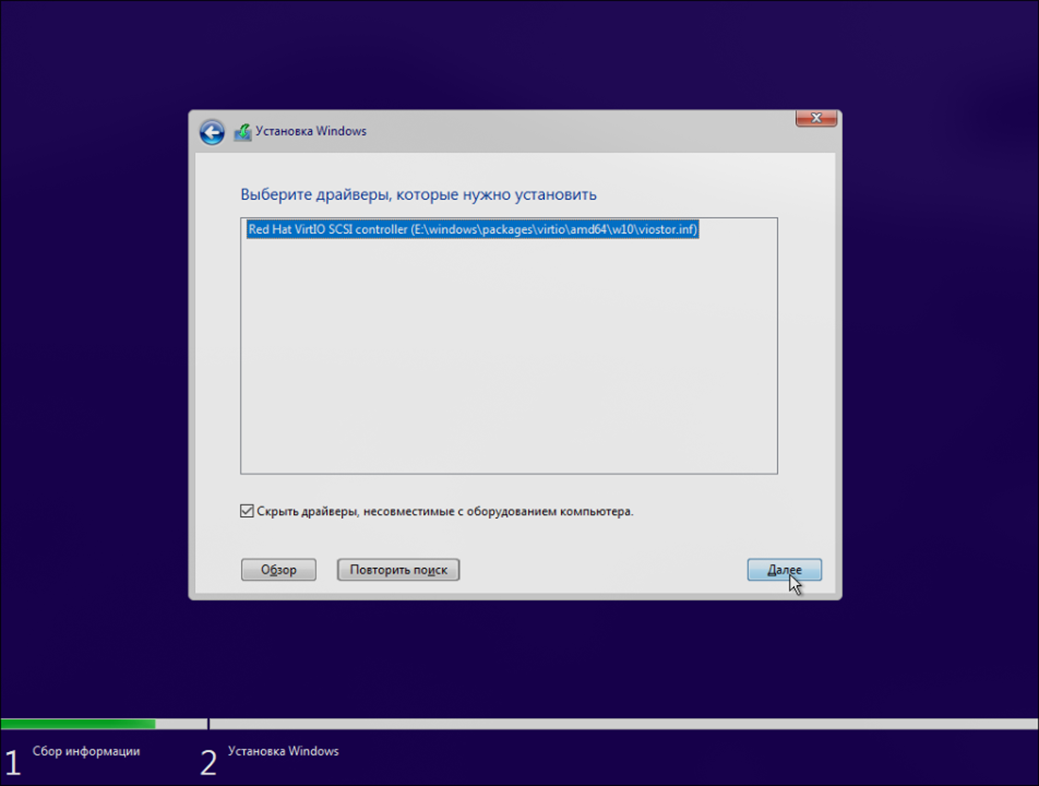This screenshot has width=1039, height=786.
Task: Click the Обзор button
Action: [x=278, y=570]
